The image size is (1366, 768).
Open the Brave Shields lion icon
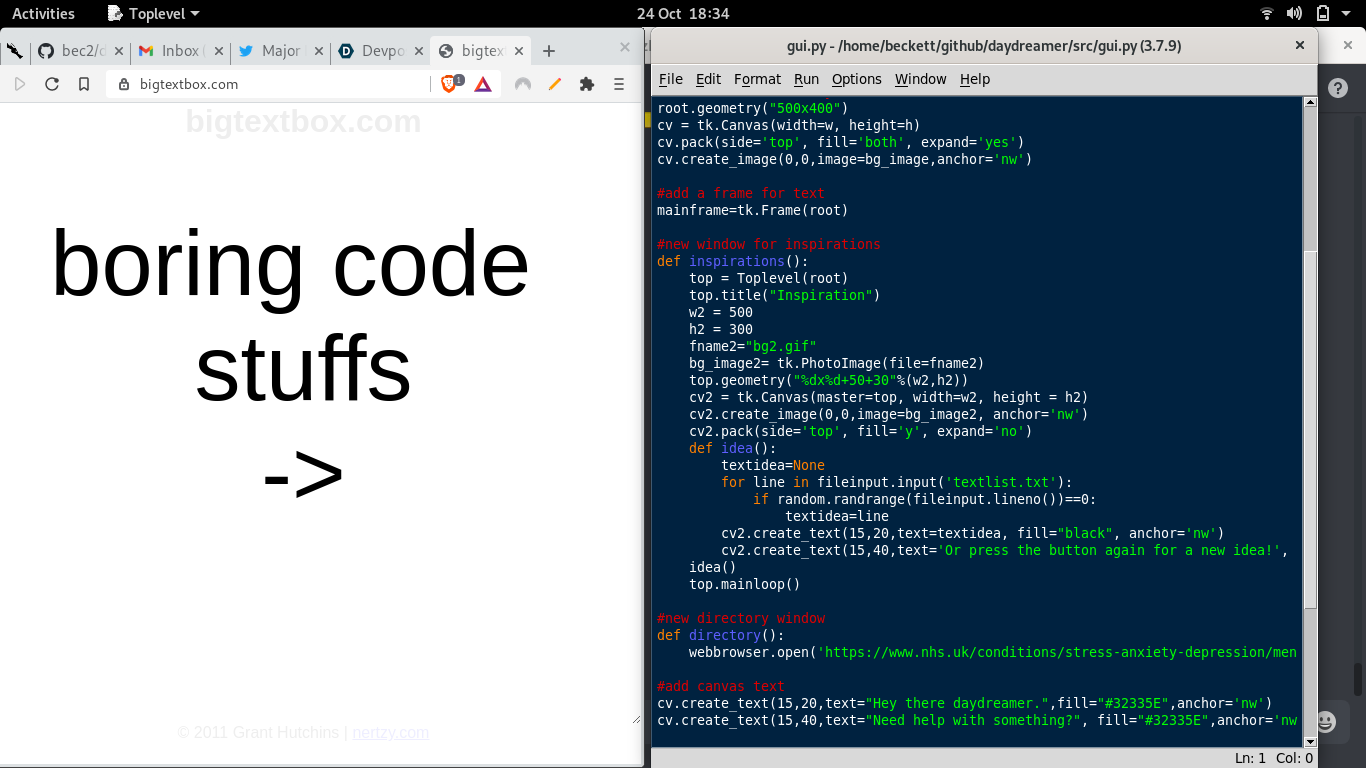click(x=450, y=84)
